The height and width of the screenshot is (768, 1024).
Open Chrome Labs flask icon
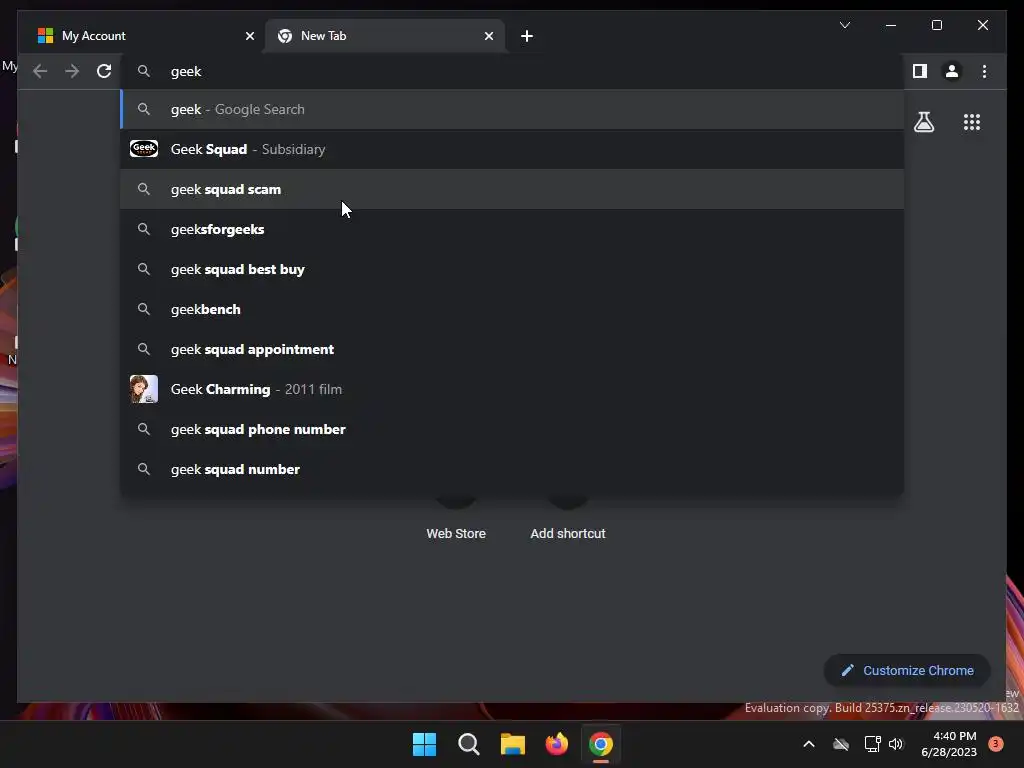point(923,122)
